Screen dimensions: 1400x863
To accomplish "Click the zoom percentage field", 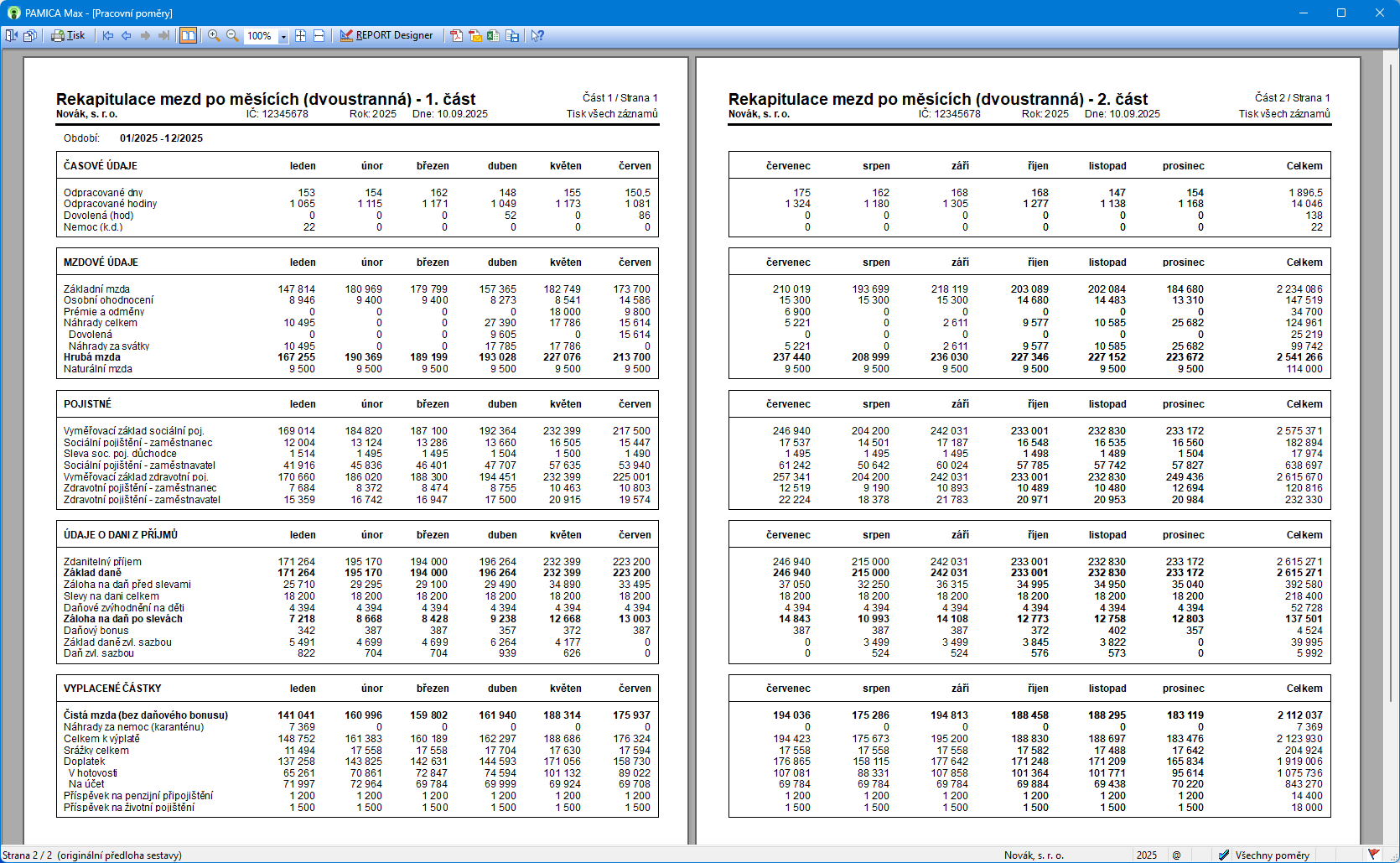I will [x=260, y=36].
